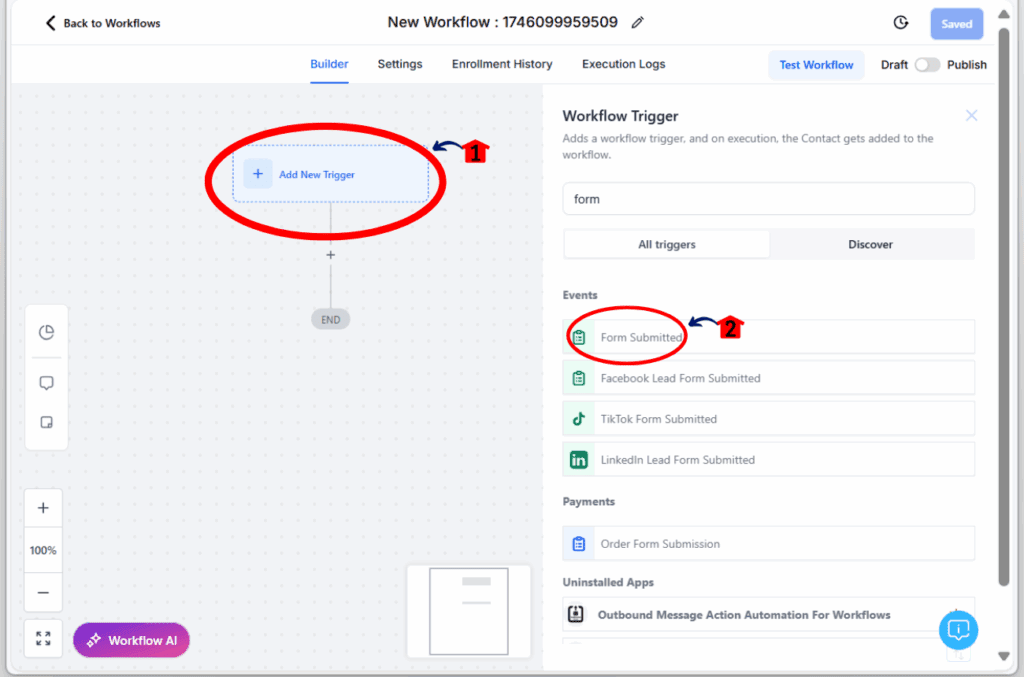
Task: Click the LinkedIn logo icon
Action: (x=579, y=460)
